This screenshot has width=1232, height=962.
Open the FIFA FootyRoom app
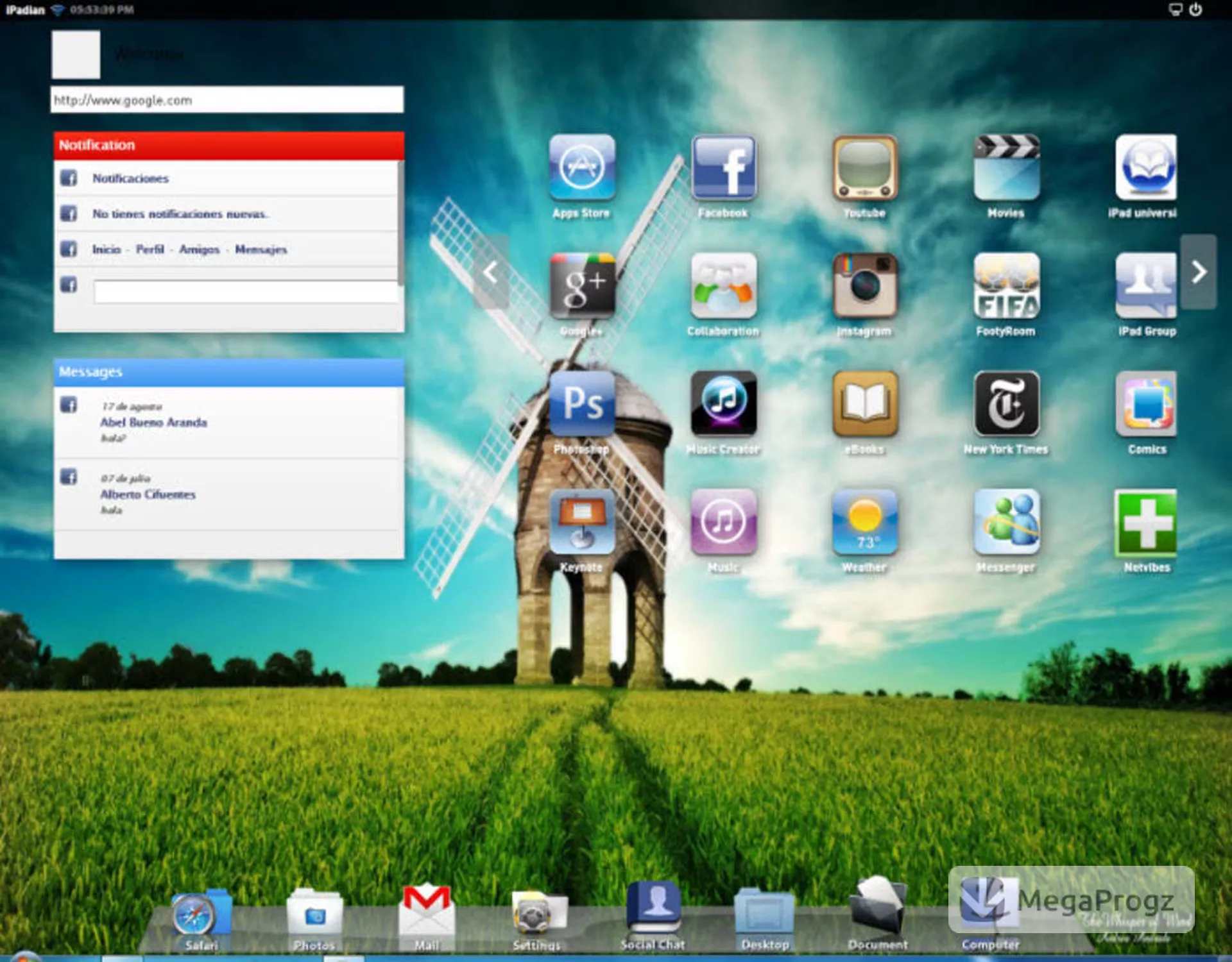tap(1006, 285)
